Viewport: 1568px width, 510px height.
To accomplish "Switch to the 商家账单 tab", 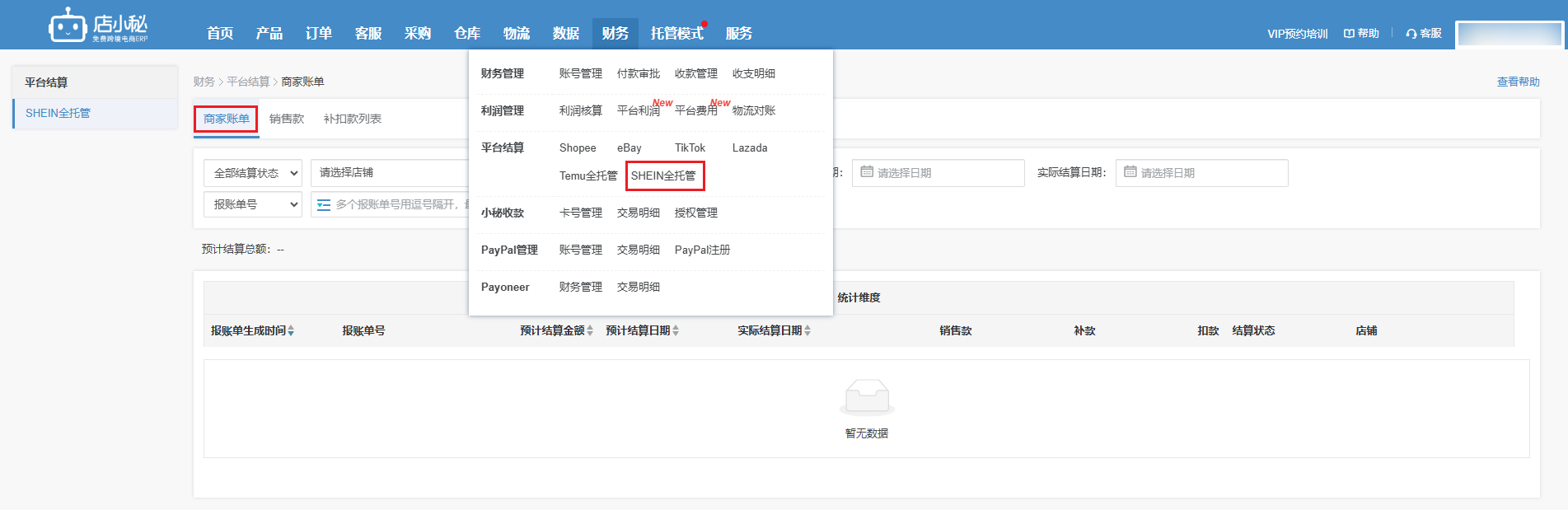I will coord(227,119).
